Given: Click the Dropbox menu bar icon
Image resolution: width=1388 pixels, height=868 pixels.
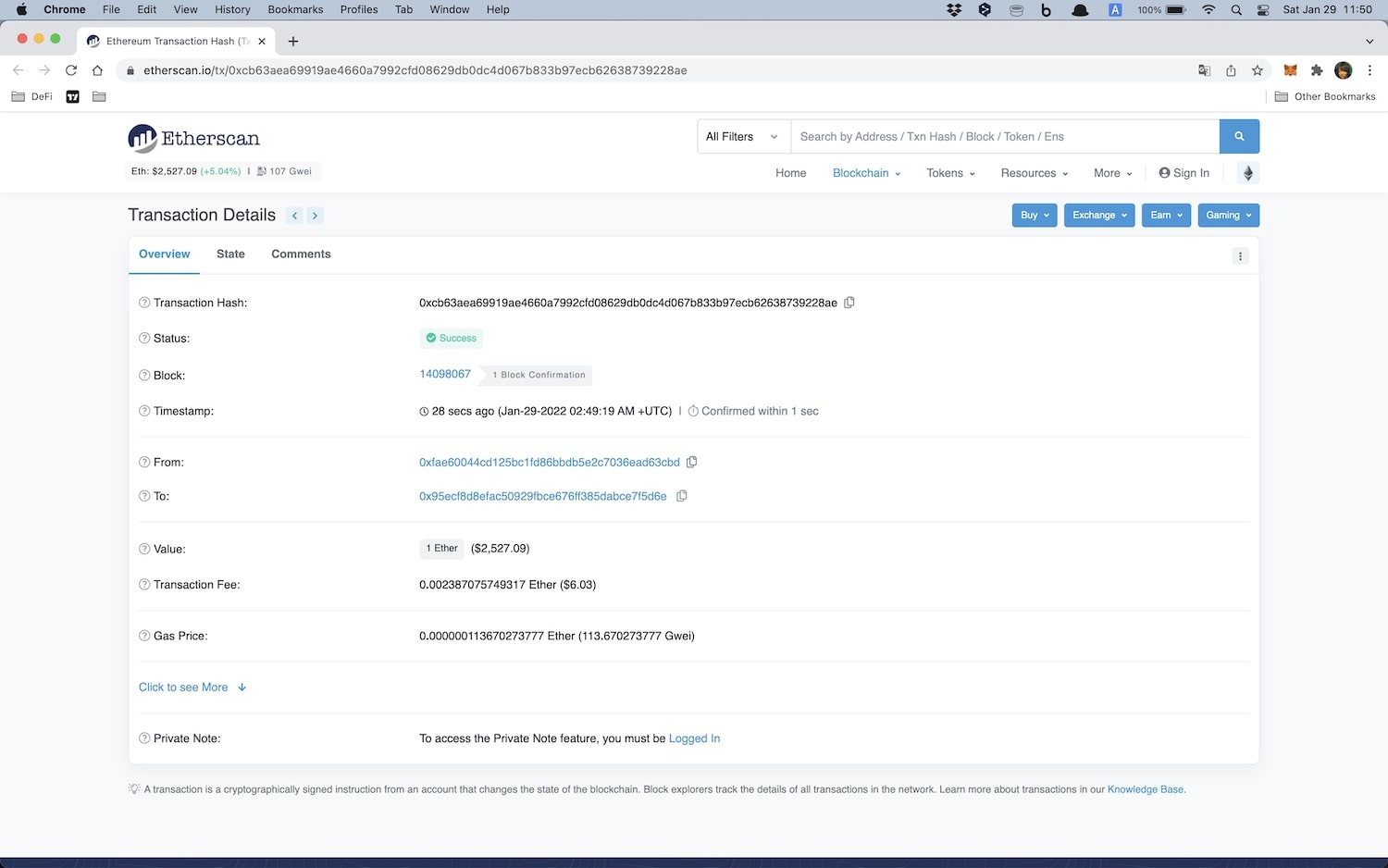Looking at the screenshot, I should click(x=954, y=9).
